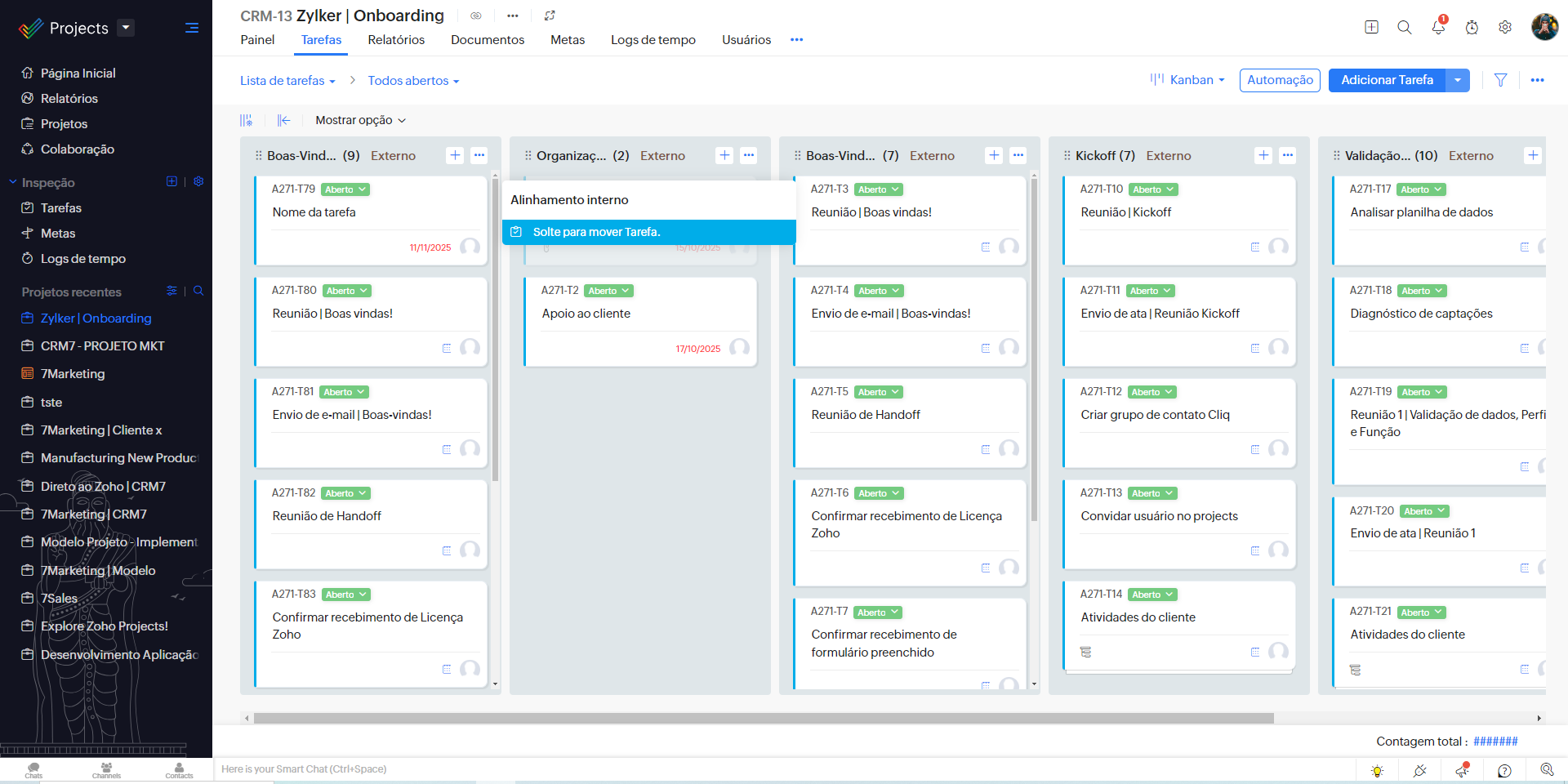The height and width of the screenshot is (784, 1568).
Task: Open the timer clock icon
Action: (x=1472, y=27)
